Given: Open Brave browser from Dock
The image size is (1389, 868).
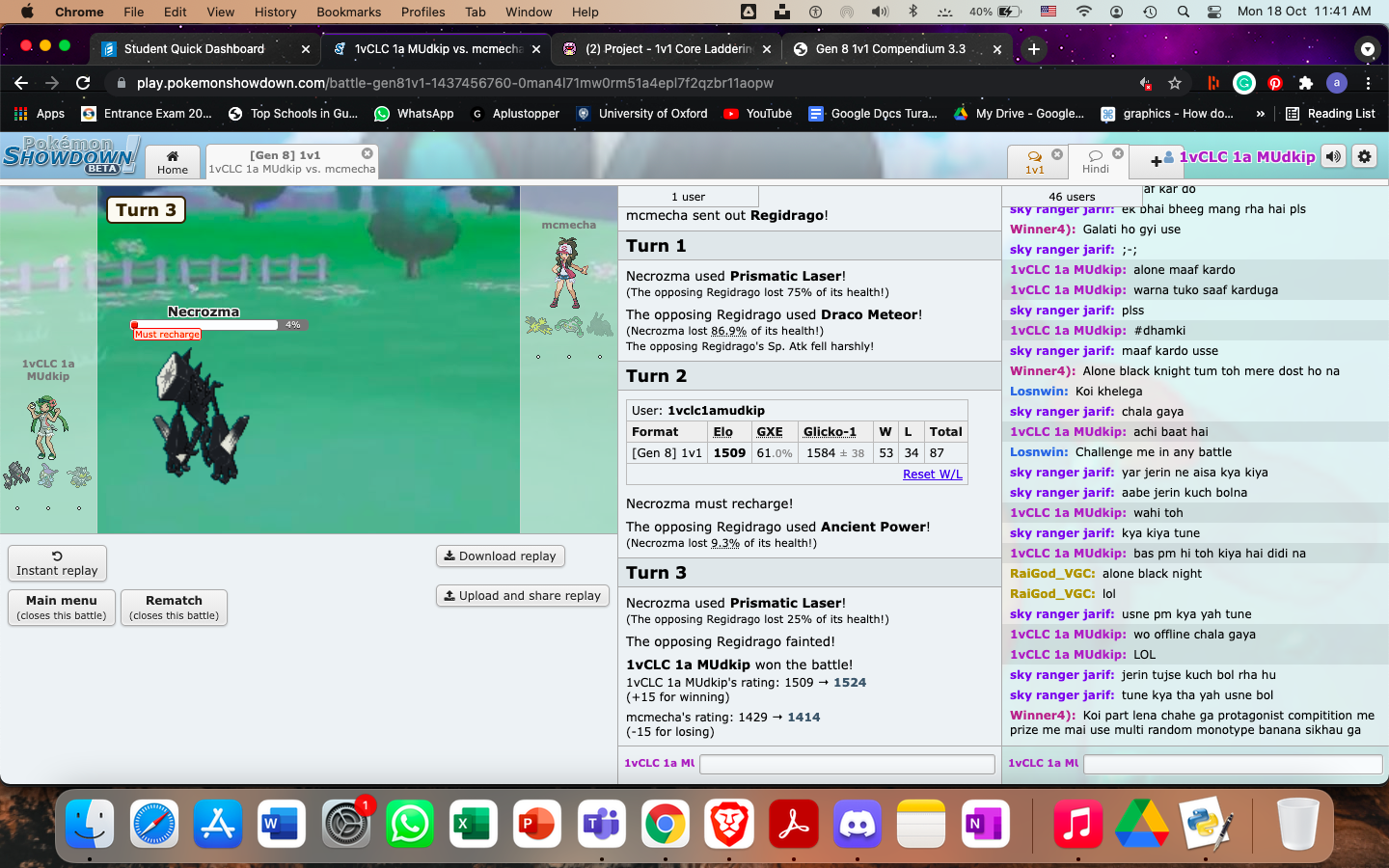Looking at the screenshot, I should coord(729,825).
